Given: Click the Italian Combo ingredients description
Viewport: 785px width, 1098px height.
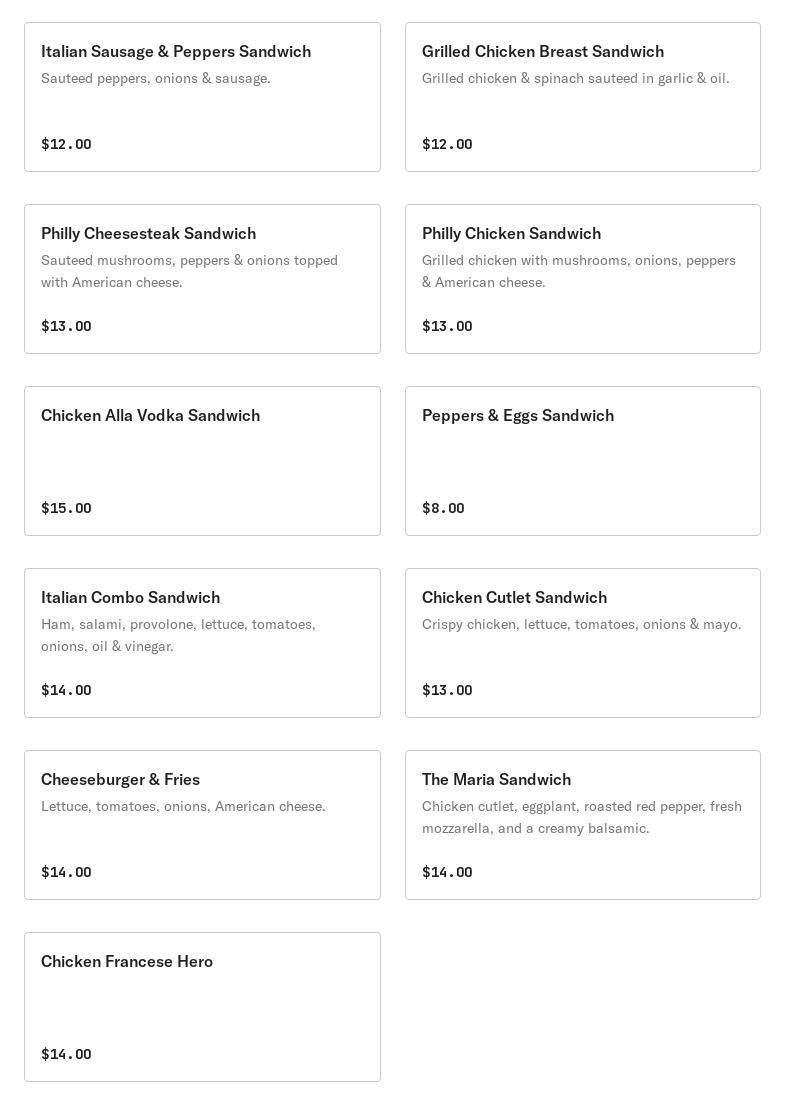Looking at the screenshot, I should (178, 635).
